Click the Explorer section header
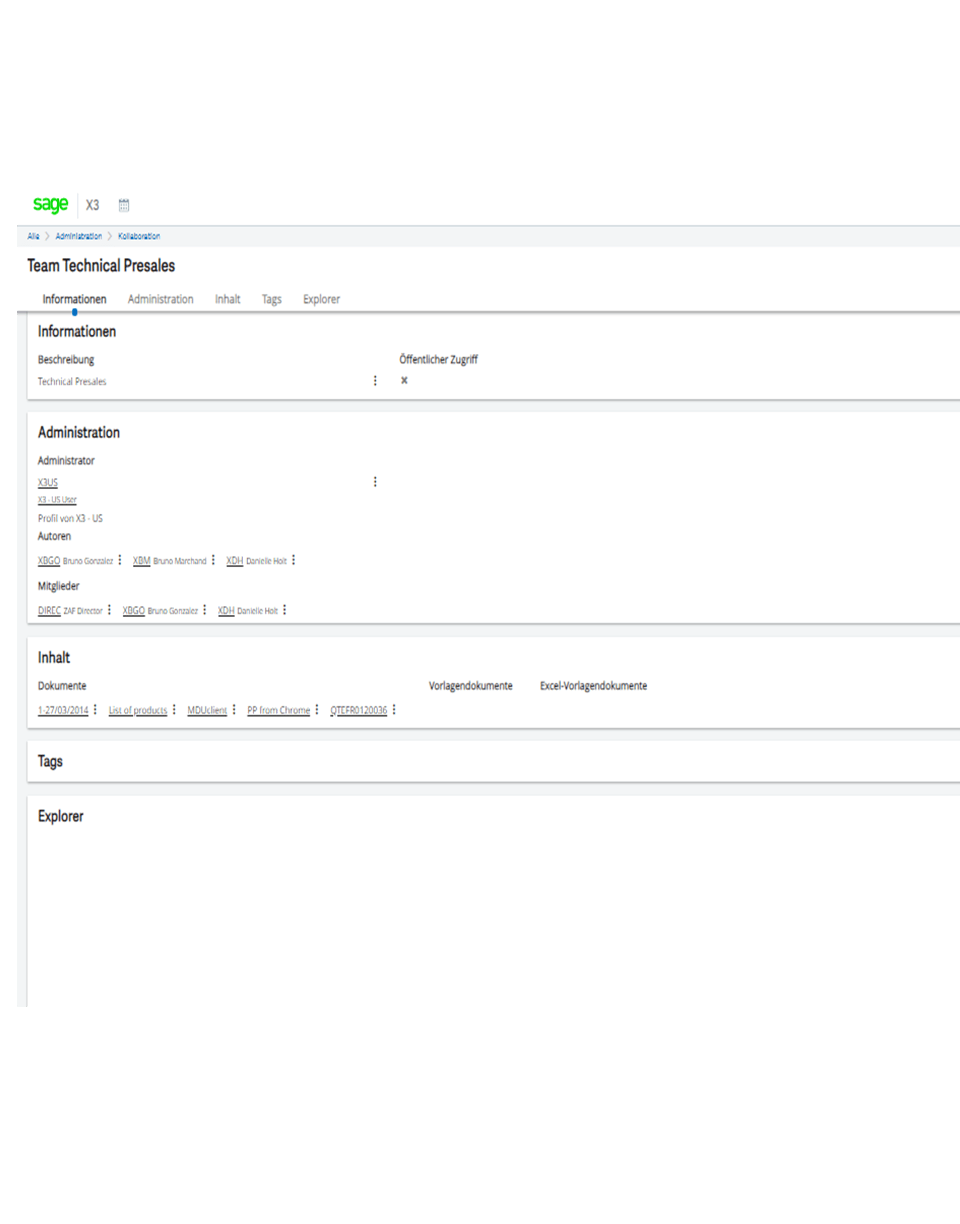The image size is (960, 1224). tap(60, 817)
